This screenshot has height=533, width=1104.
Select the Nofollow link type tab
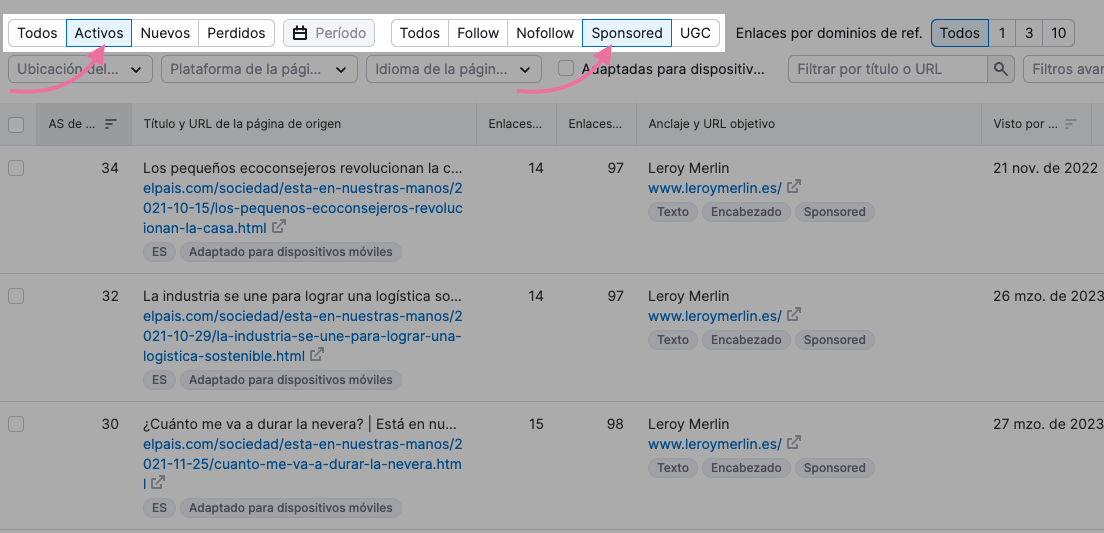pos(545,33)
